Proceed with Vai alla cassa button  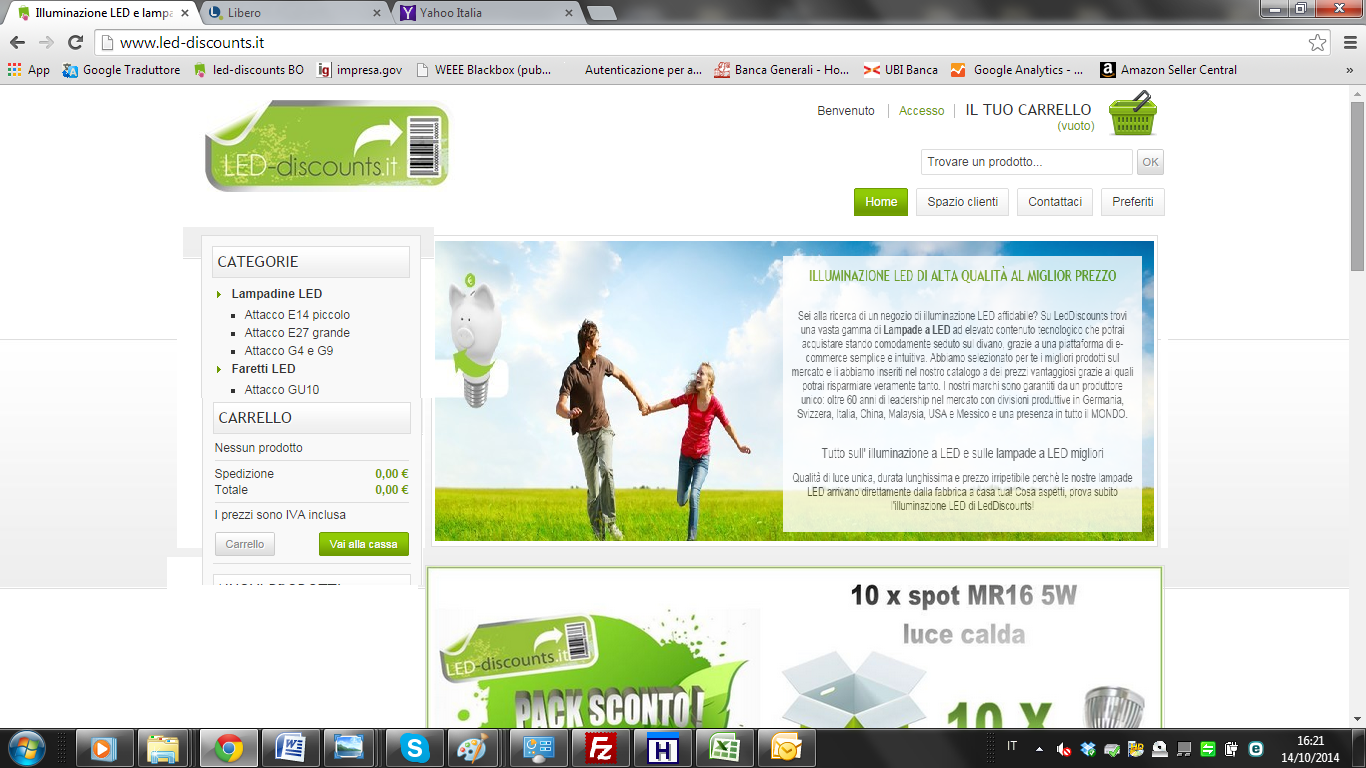[x=364, y=544]
